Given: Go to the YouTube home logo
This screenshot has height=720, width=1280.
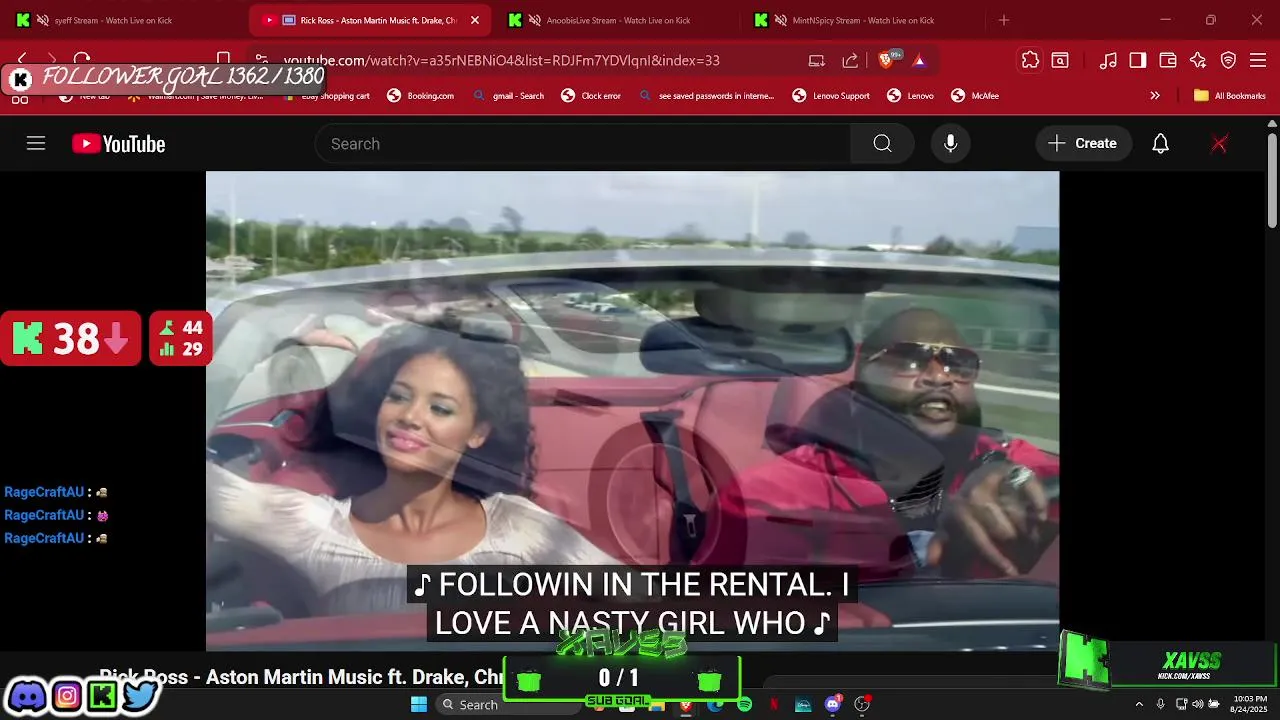Looking at the screenshot, I should (118, 144).
